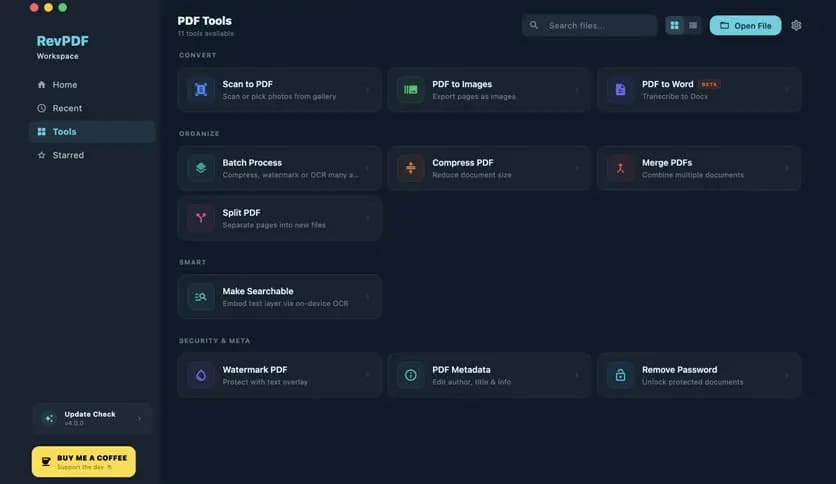Click the Open File button

pyautogui.click(x=745, y=25)
